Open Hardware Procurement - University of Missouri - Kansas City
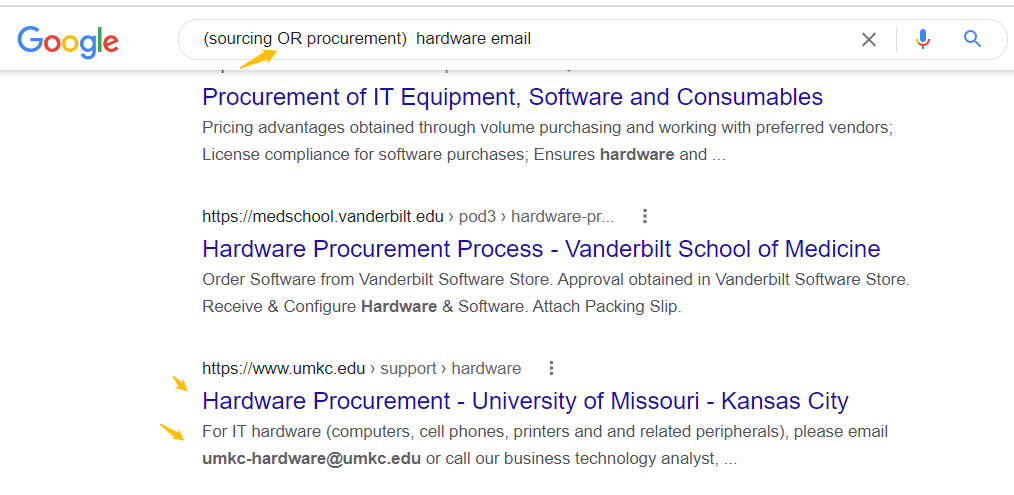This screenshot has width=1014, height=495. pos(525,401)
